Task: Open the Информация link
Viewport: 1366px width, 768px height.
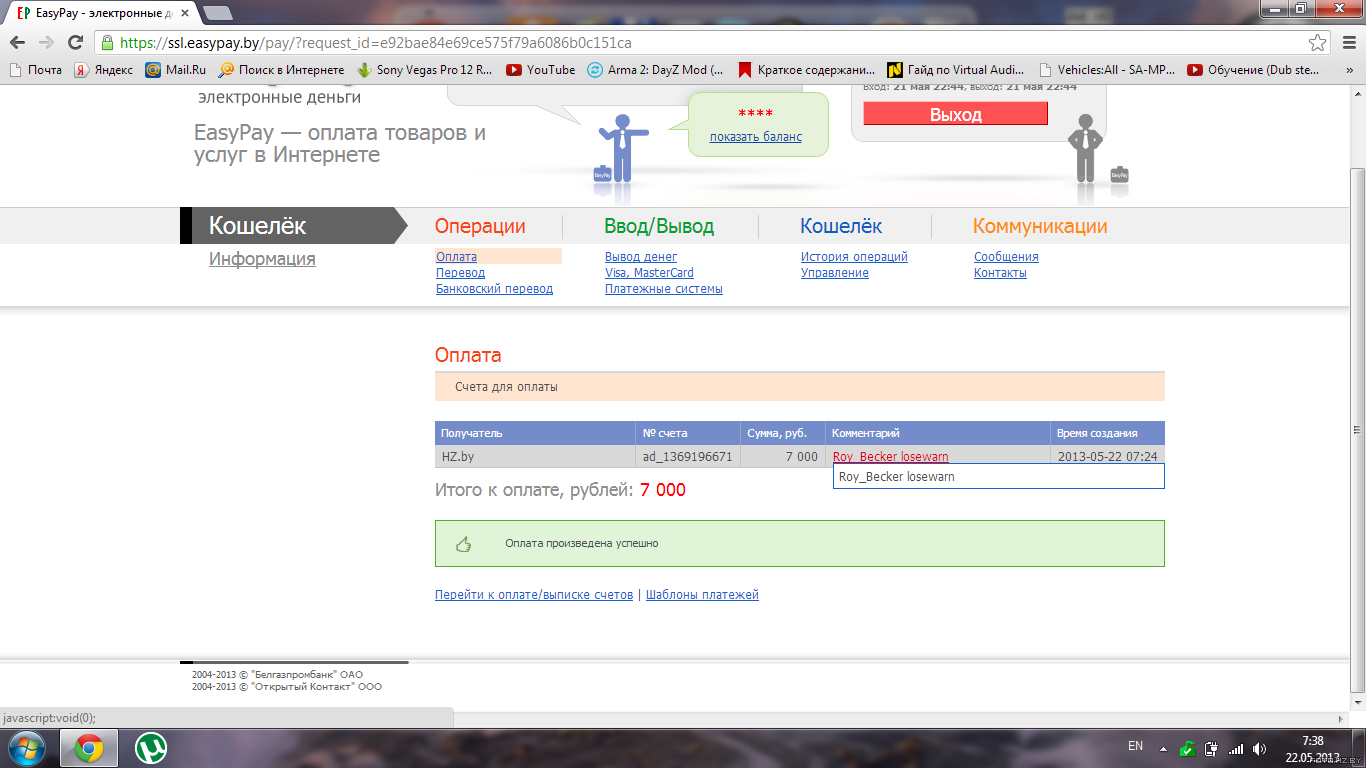Action: click(262, 259)
